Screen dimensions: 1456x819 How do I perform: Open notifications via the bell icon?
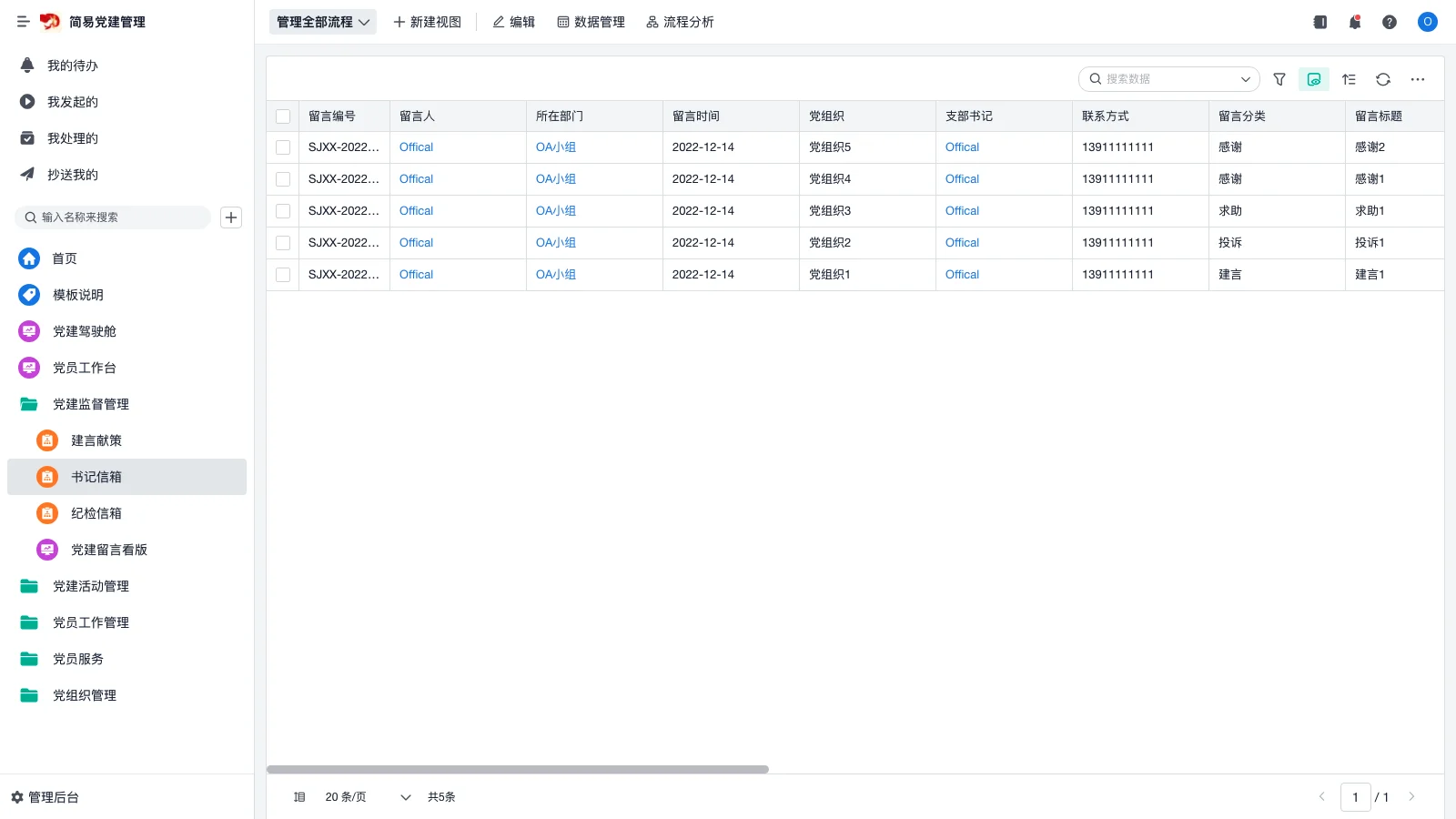tap(1355, 22)
